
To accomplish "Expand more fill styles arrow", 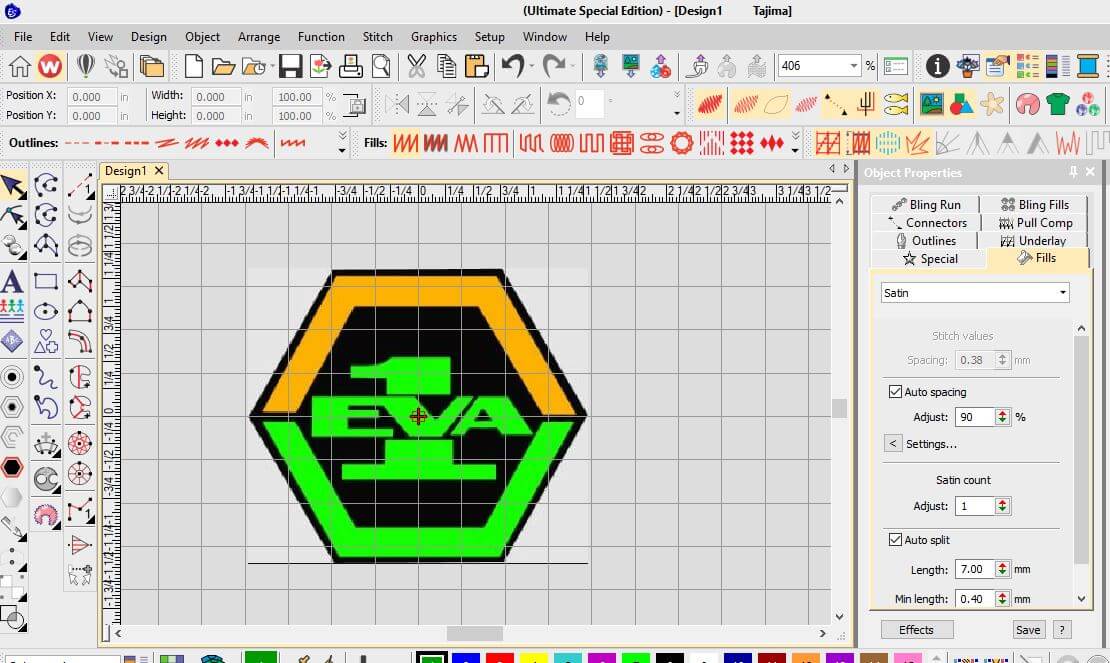I will (796, 142).
